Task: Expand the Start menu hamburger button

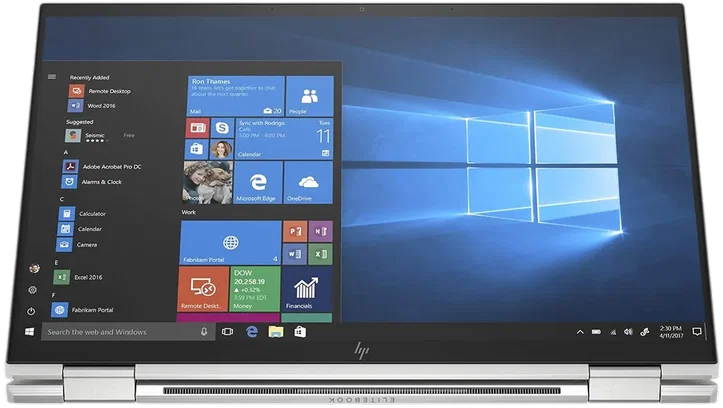Action: click(x=51, y=76)
